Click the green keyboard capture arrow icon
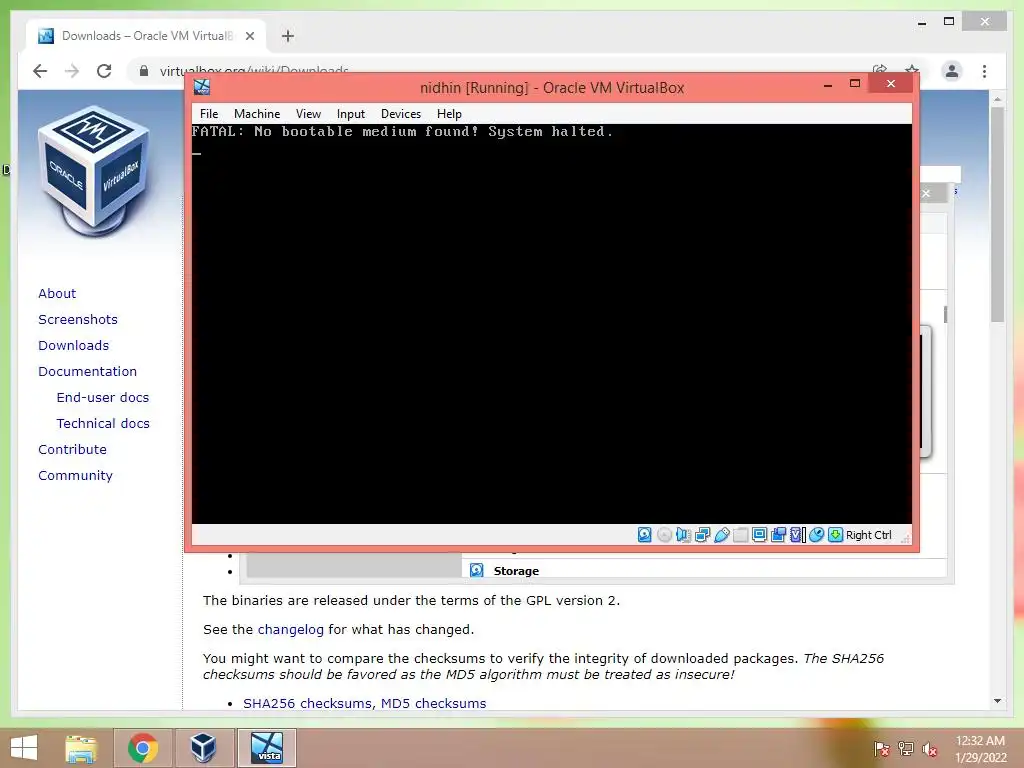The image size is (1024, 768). tap(835, 535)
